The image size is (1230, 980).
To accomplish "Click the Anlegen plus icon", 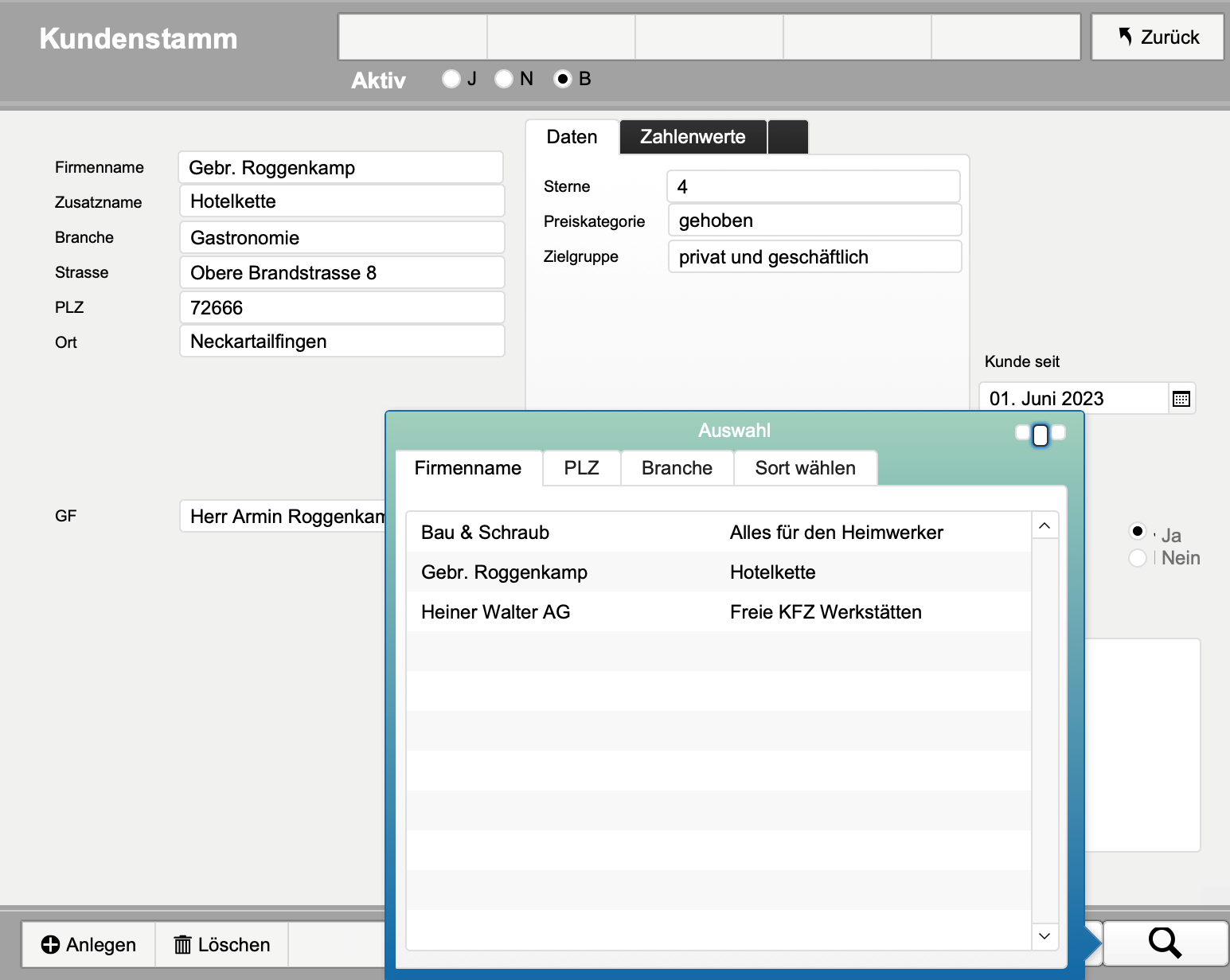I will (50, 945).
